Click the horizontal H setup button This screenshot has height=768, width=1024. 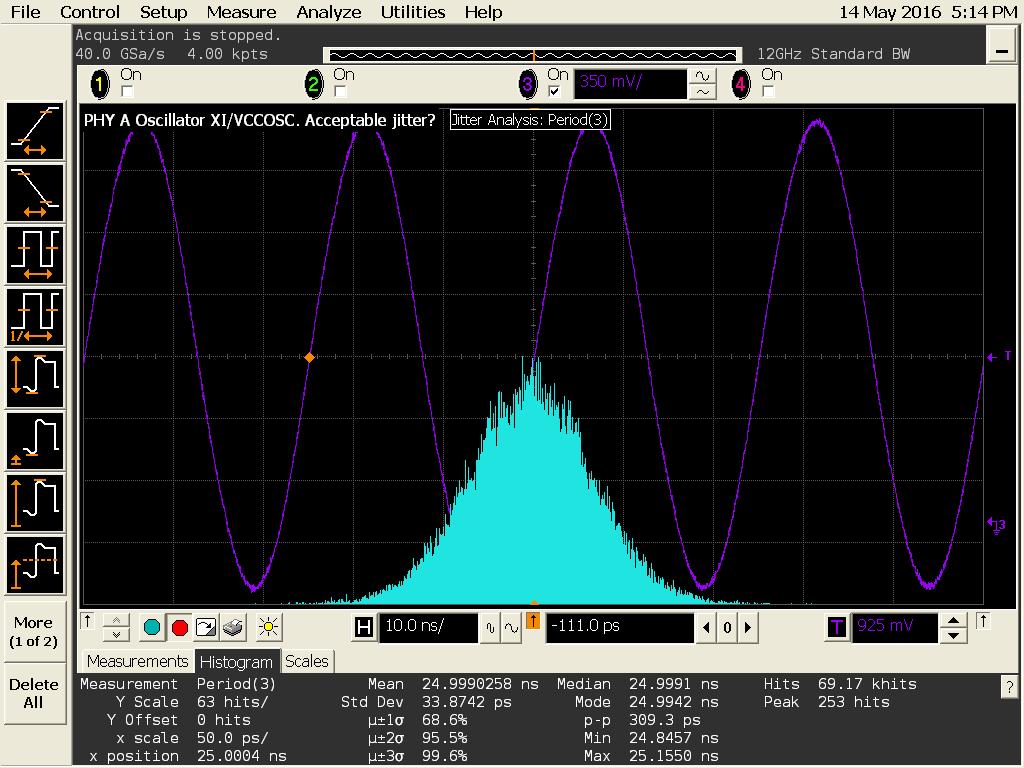pos(364,628)
